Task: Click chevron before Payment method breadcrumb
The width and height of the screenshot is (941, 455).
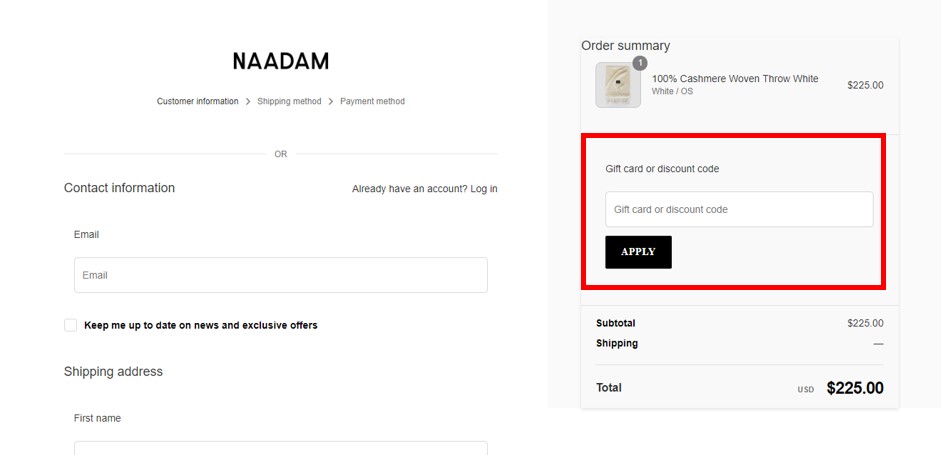Action: pos(331,101)
